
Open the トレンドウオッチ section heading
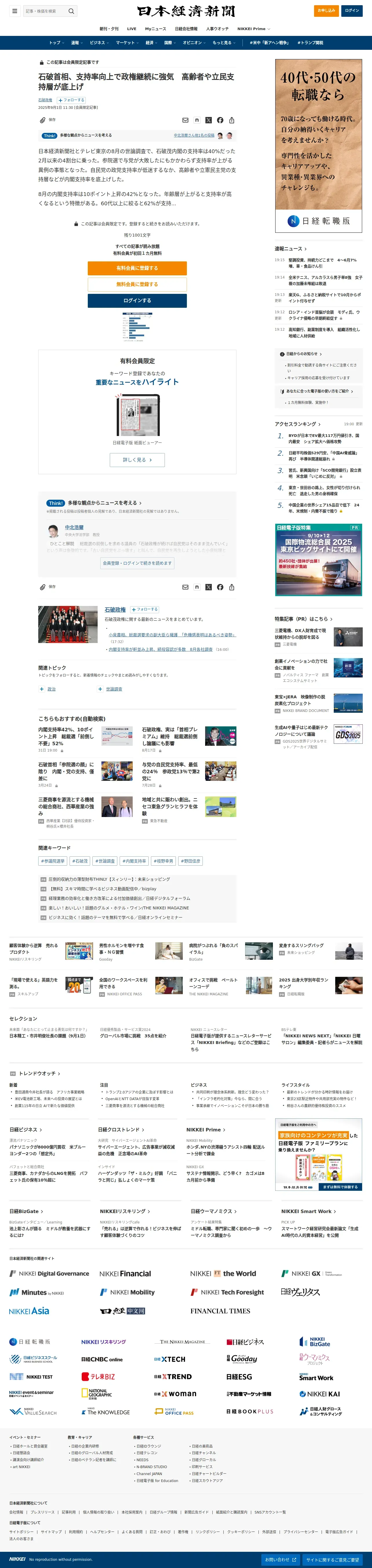click(40, 1073)
